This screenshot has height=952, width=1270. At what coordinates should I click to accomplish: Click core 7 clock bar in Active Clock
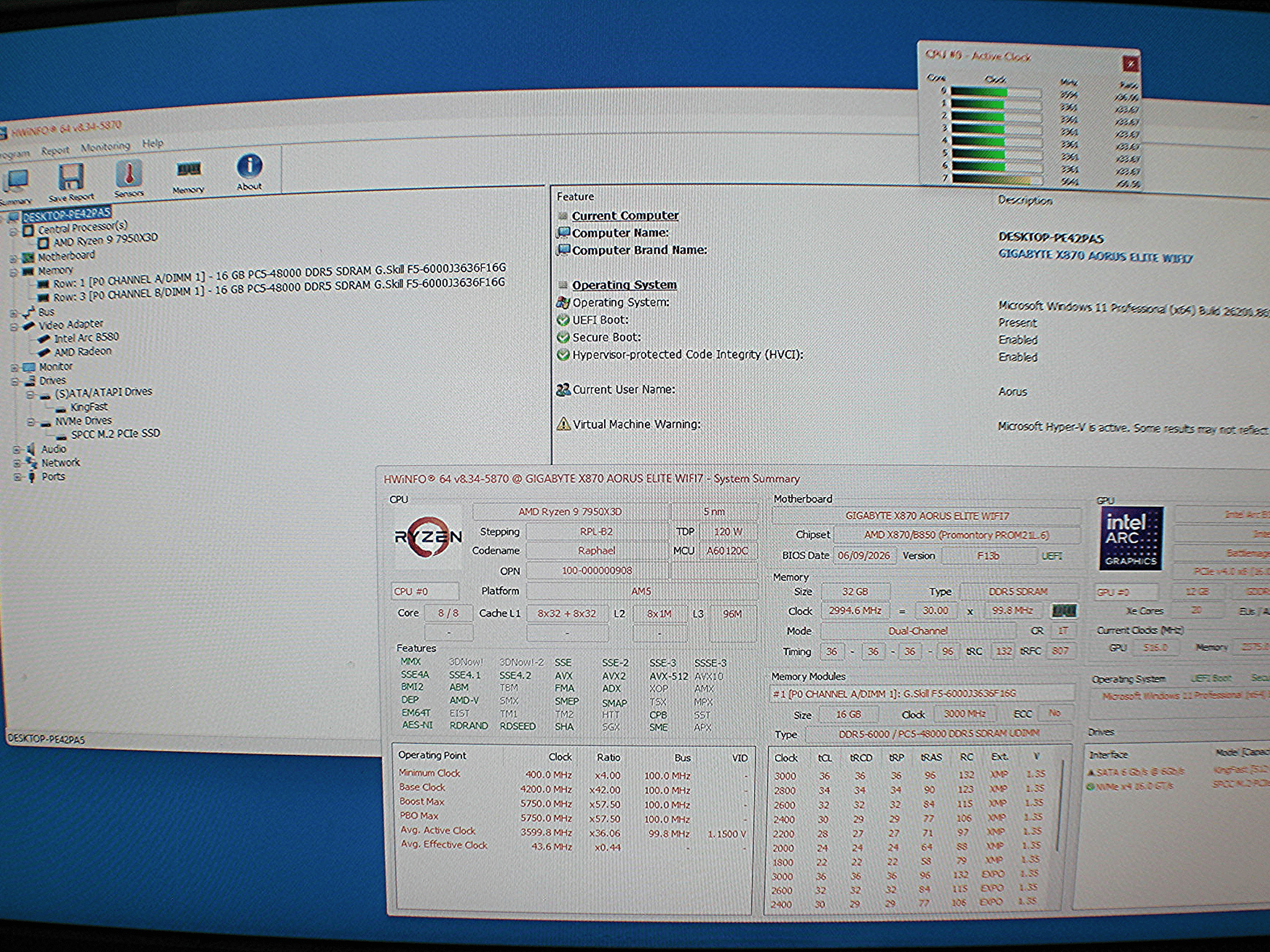click(x=997, y=180)
